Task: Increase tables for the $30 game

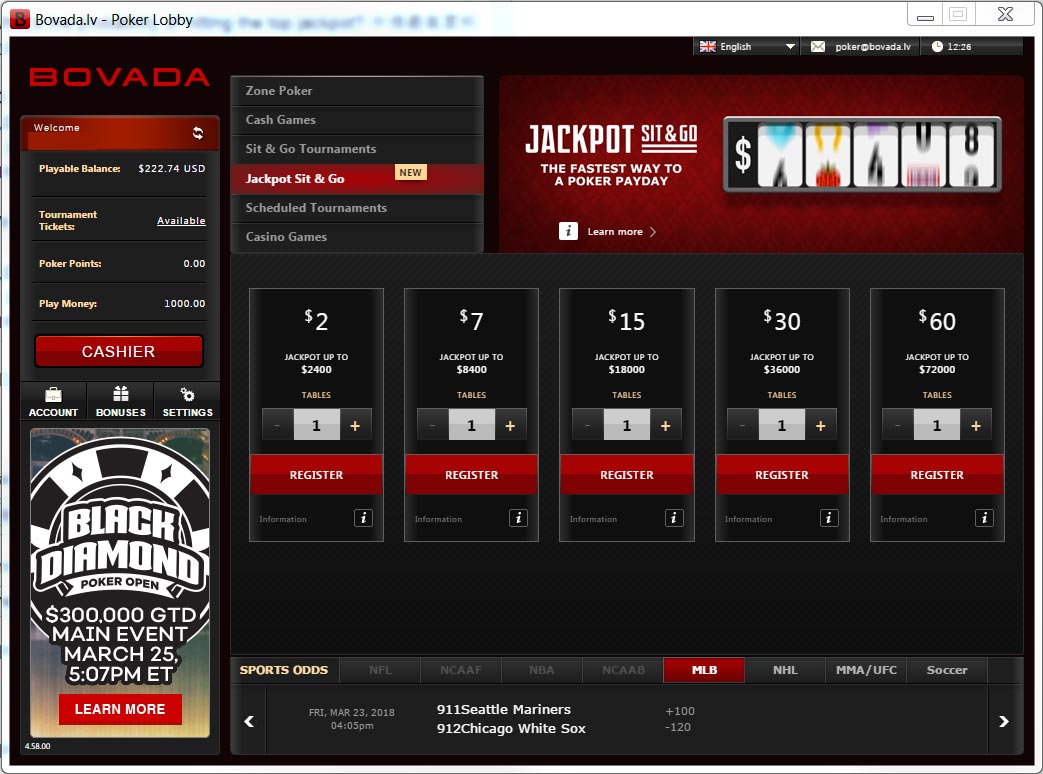Action: [x=821, y=426]
